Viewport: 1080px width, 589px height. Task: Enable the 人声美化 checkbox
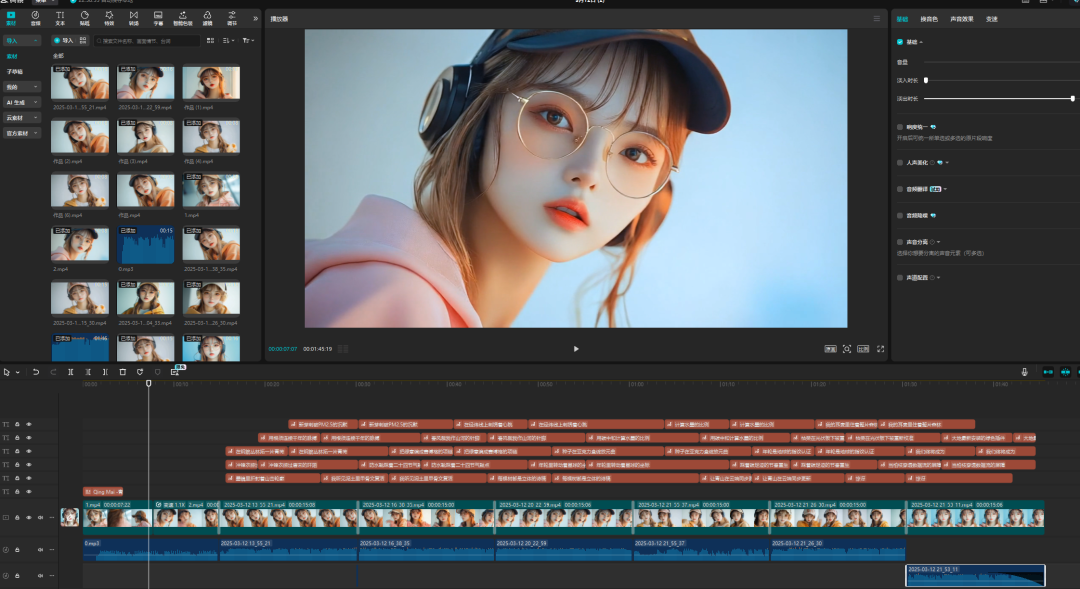coord(900,163)
